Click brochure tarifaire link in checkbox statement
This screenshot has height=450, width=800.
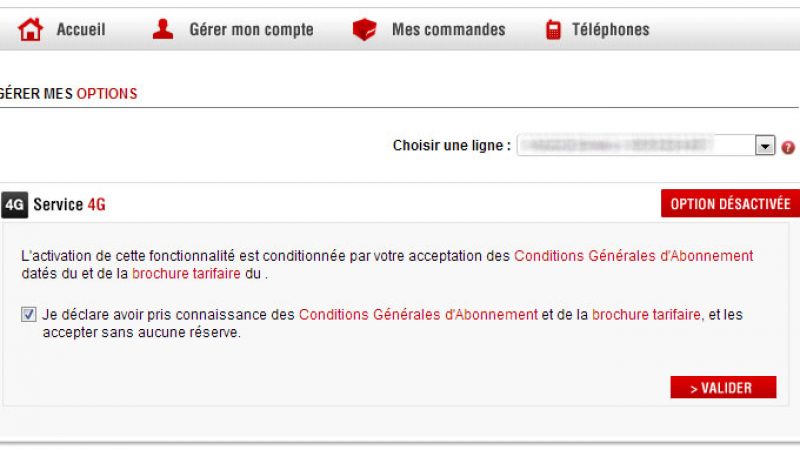click(x=646, y=314)
